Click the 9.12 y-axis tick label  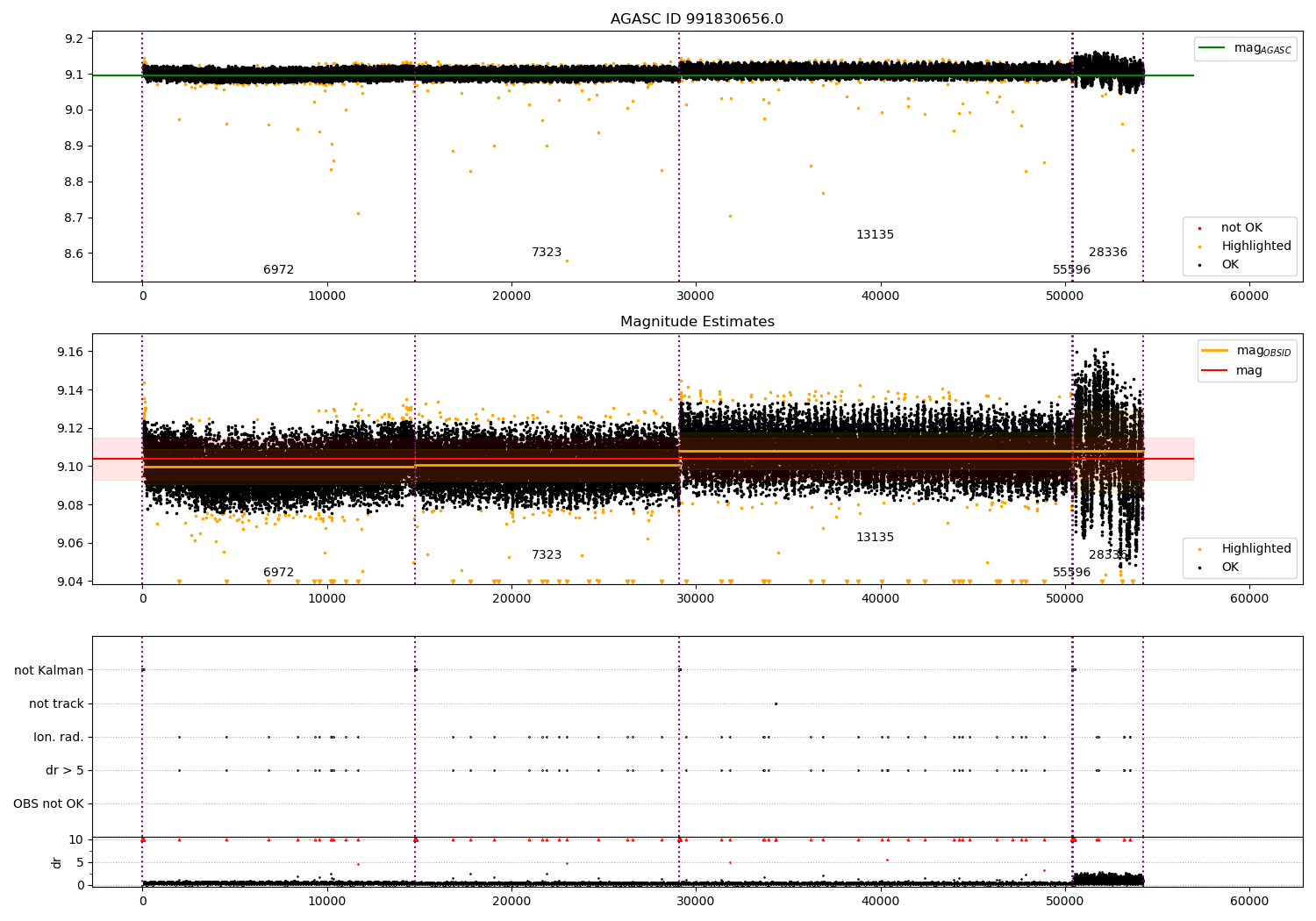click(x=71, y=429)
